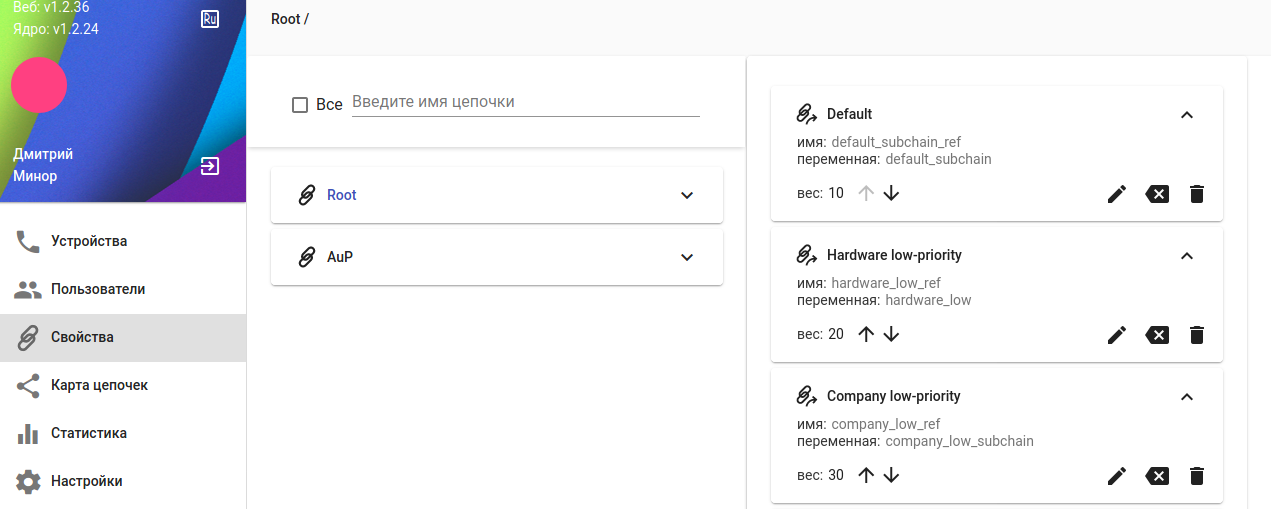Move Company low-priority down in weight

892,475
